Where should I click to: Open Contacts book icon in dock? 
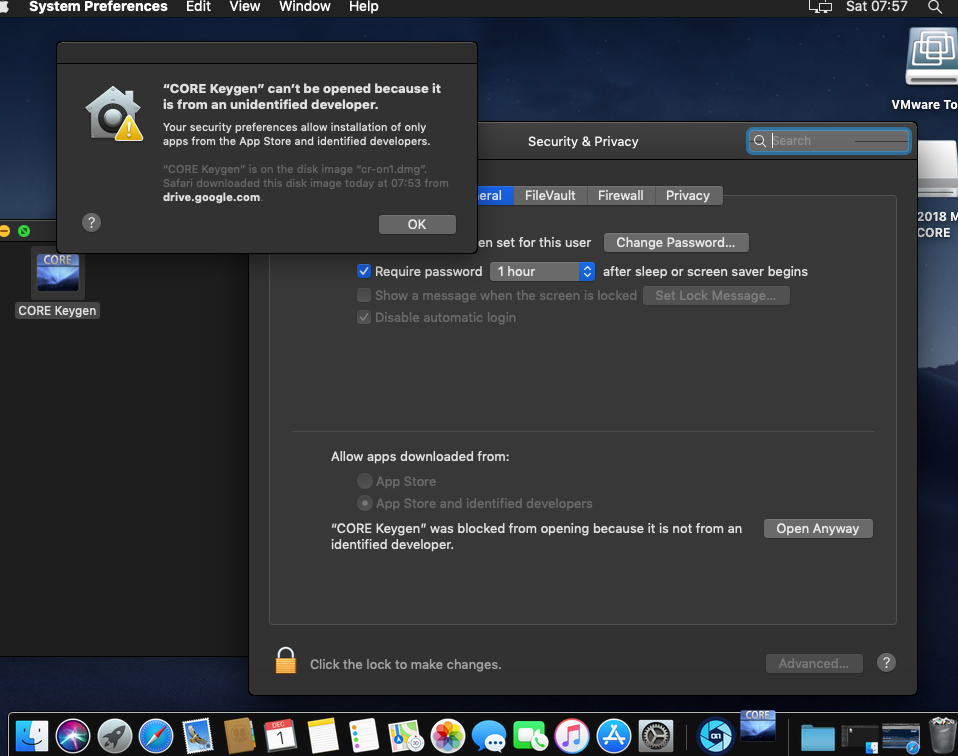point(240,735)
